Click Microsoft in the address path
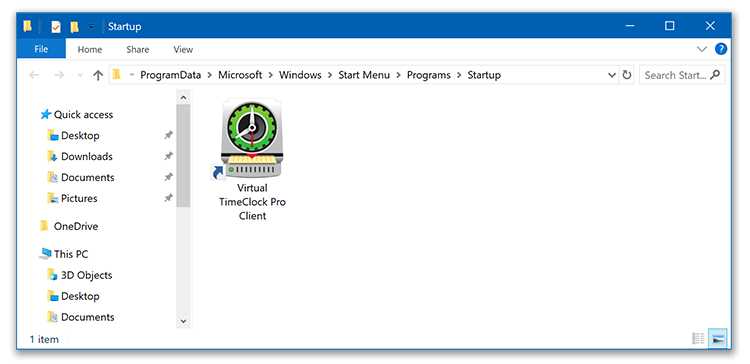 tap(240, 75)
